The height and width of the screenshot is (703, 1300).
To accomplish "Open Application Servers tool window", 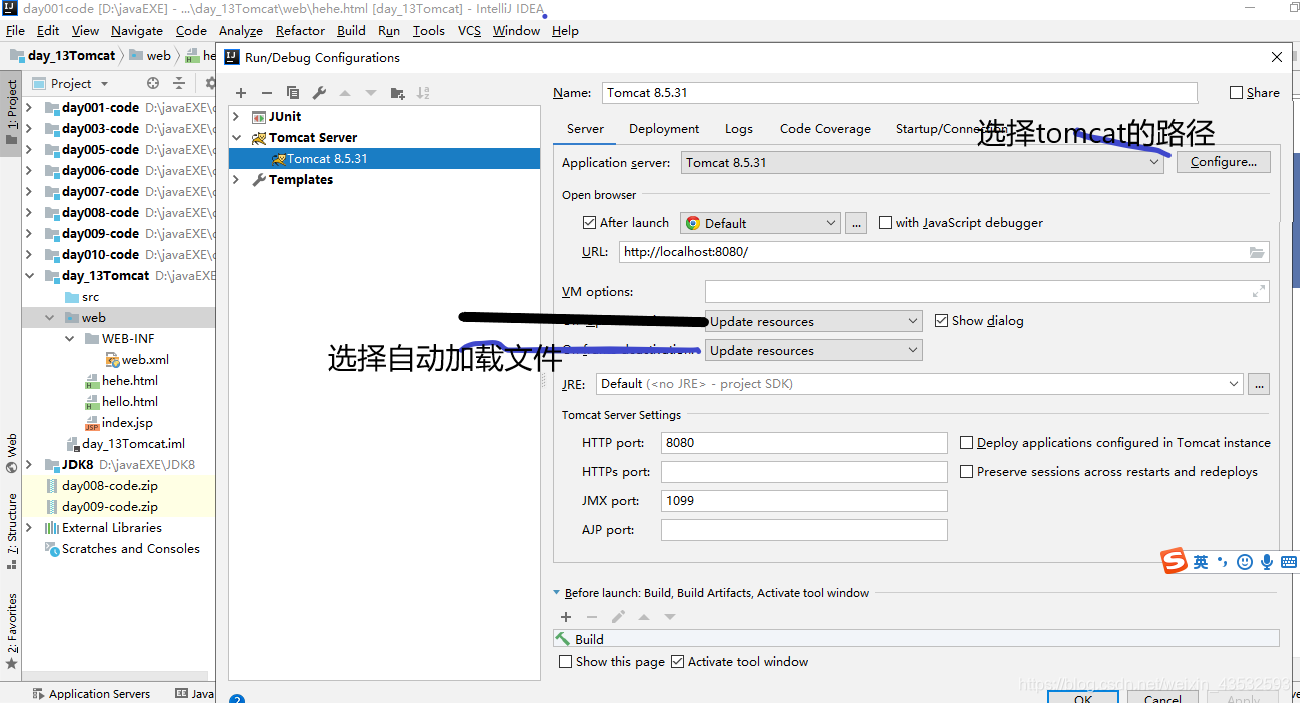I will tap(91, 694).
